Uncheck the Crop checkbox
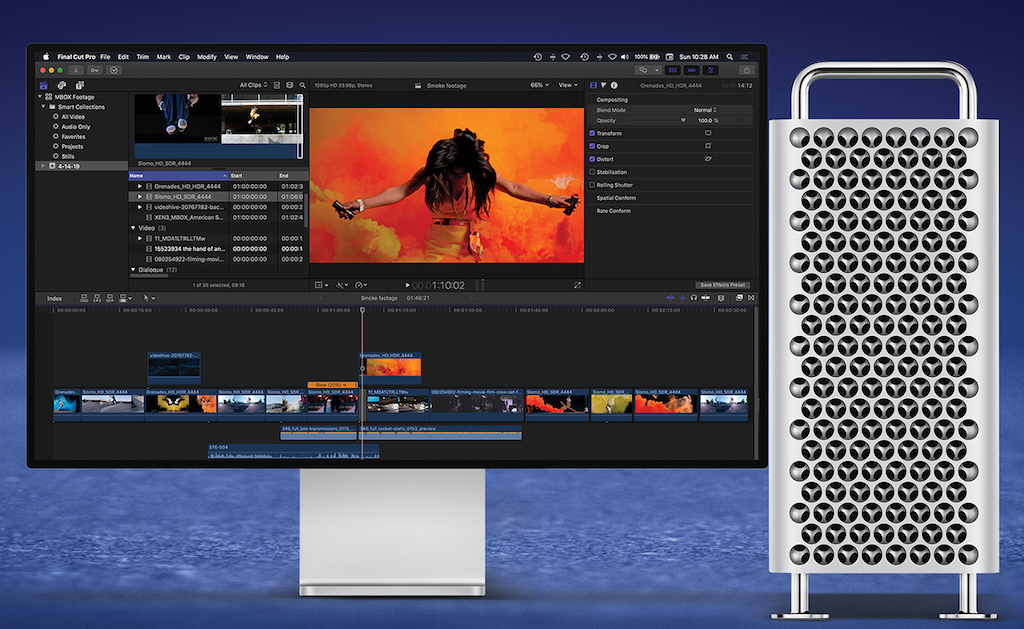 592,146
